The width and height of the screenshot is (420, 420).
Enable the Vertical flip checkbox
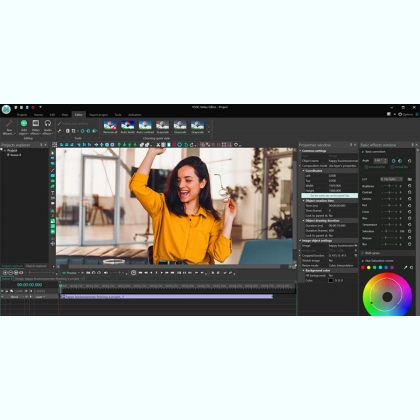tap(392, 167)
